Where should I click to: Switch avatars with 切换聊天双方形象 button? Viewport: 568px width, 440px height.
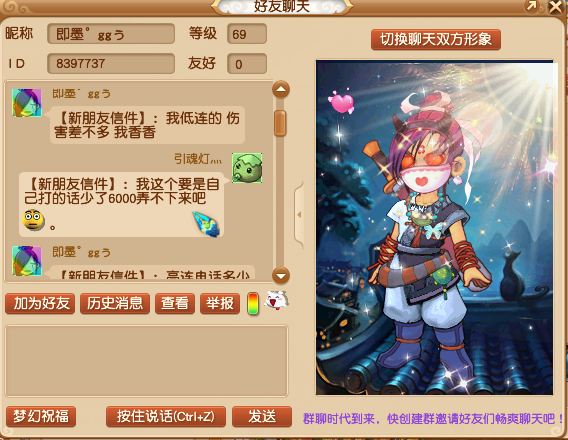[x=436, y=39]
